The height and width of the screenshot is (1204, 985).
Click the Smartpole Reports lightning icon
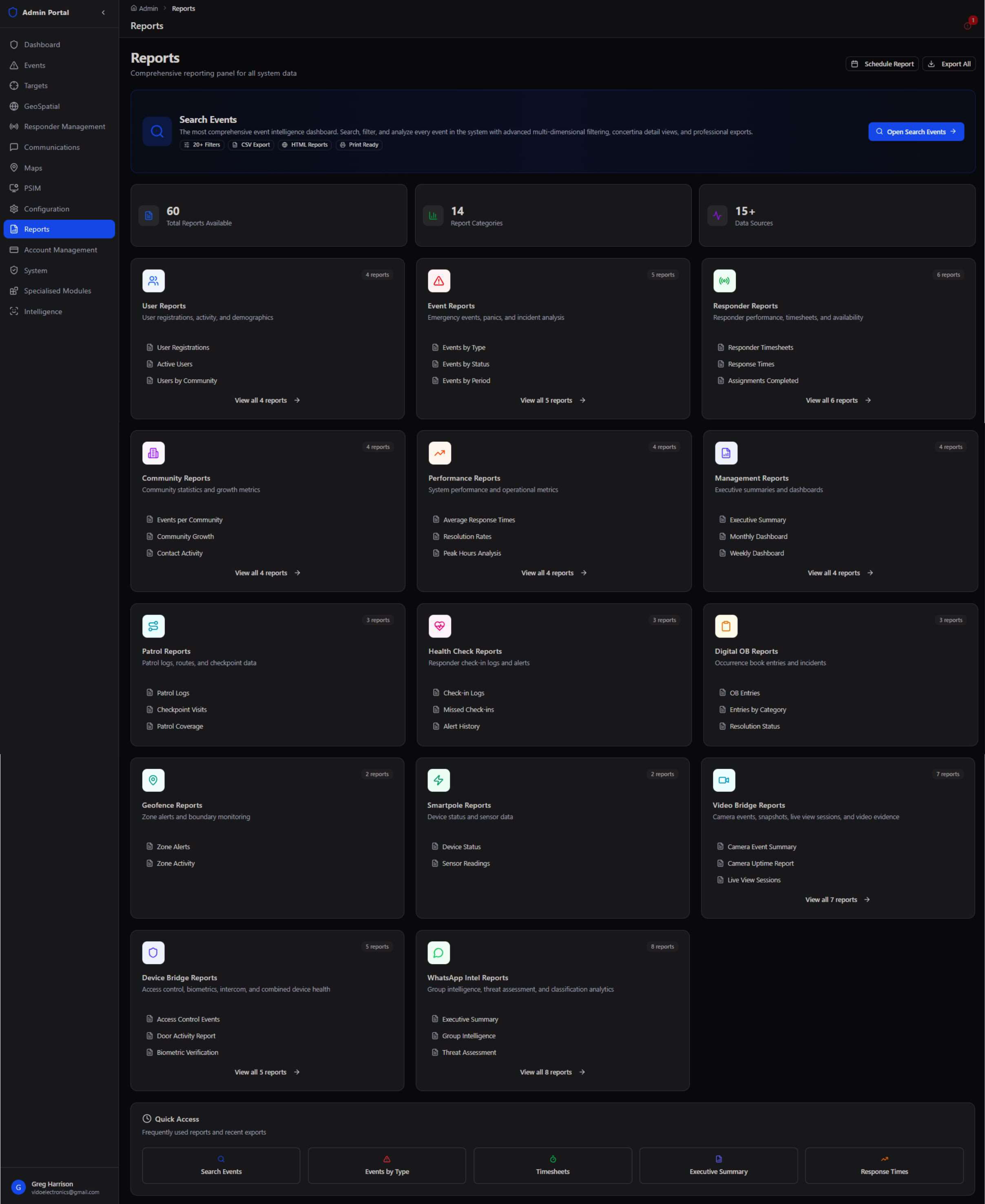pyautogui.click(x=438, y=780)
